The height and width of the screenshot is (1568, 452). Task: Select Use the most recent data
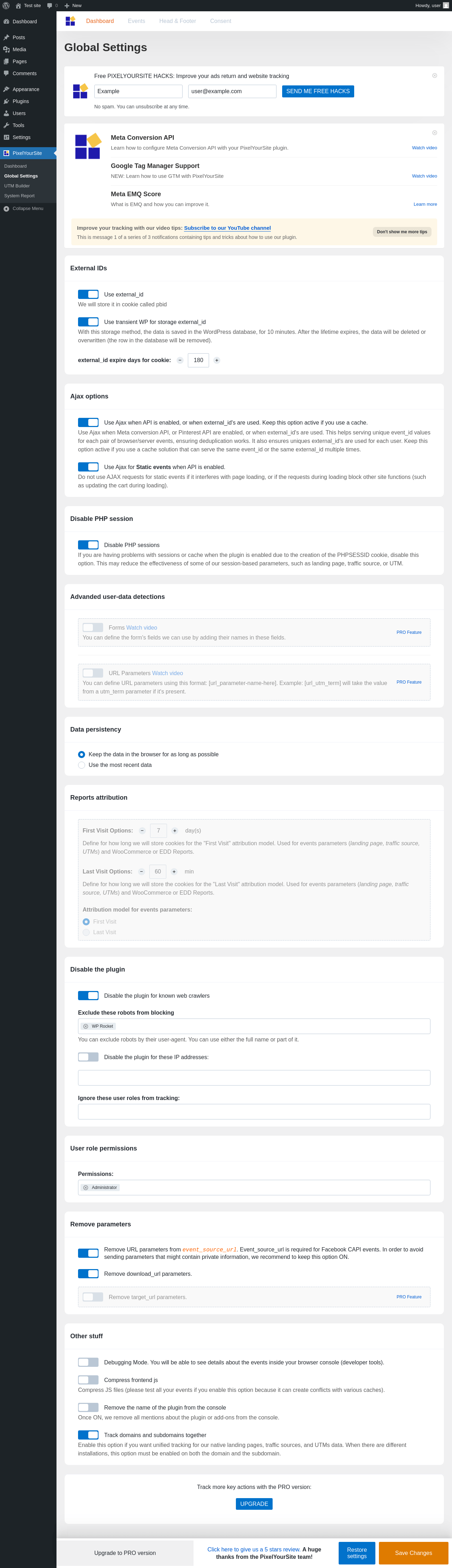(82, 765)
